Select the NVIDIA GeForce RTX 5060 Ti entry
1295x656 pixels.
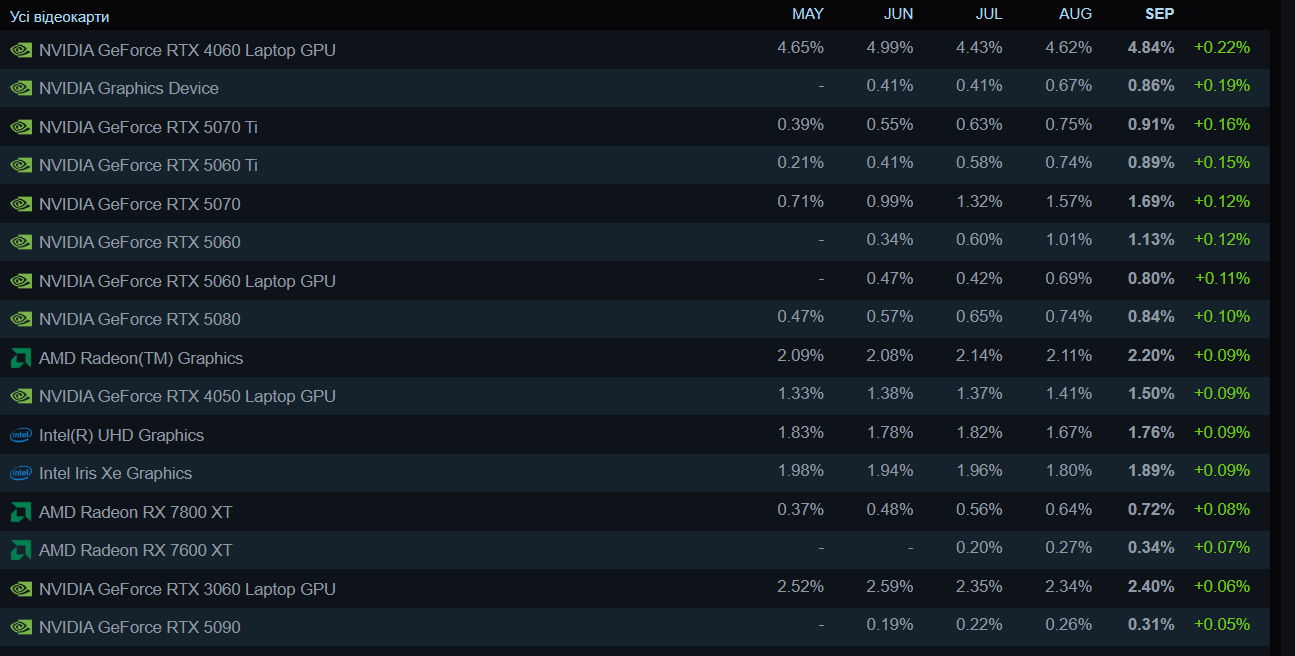148,165
